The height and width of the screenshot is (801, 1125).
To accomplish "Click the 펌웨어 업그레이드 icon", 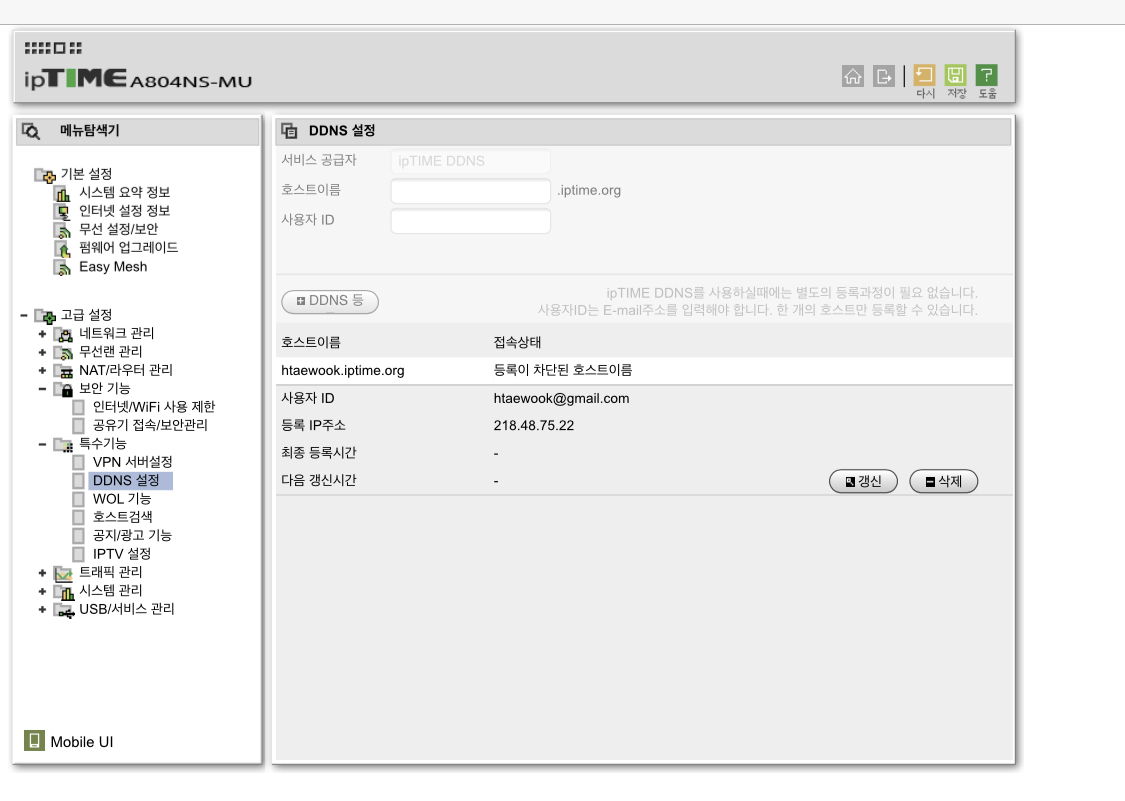I will tap(63, 249).
